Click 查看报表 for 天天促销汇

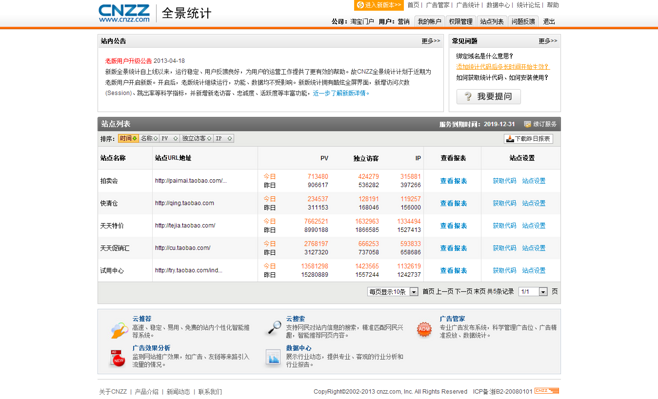(x=453, y=248)
